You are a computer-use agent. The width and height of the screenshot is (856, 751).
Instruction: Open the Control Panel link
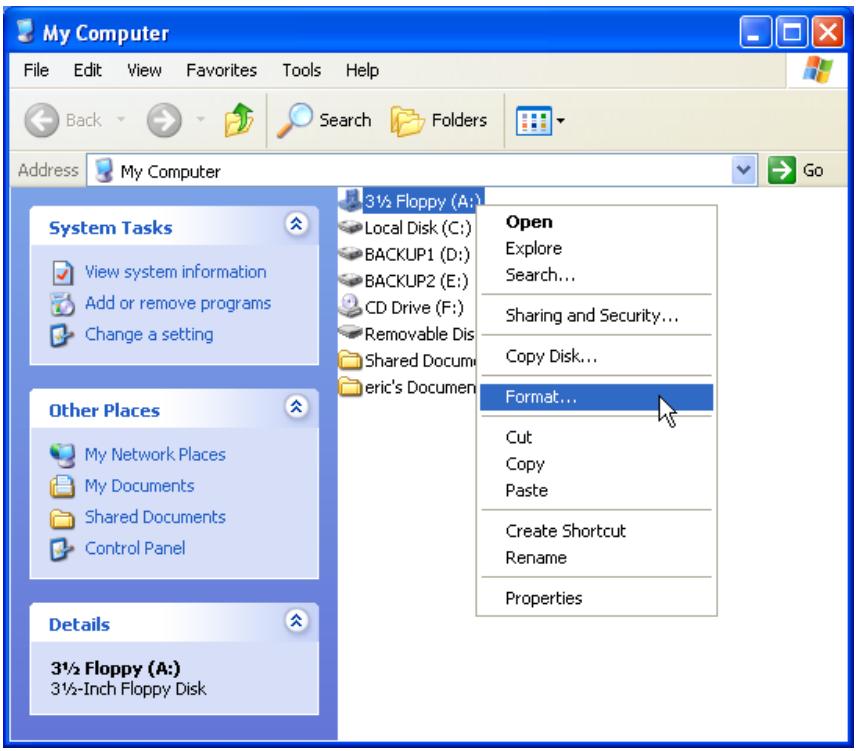click(134, 548)
